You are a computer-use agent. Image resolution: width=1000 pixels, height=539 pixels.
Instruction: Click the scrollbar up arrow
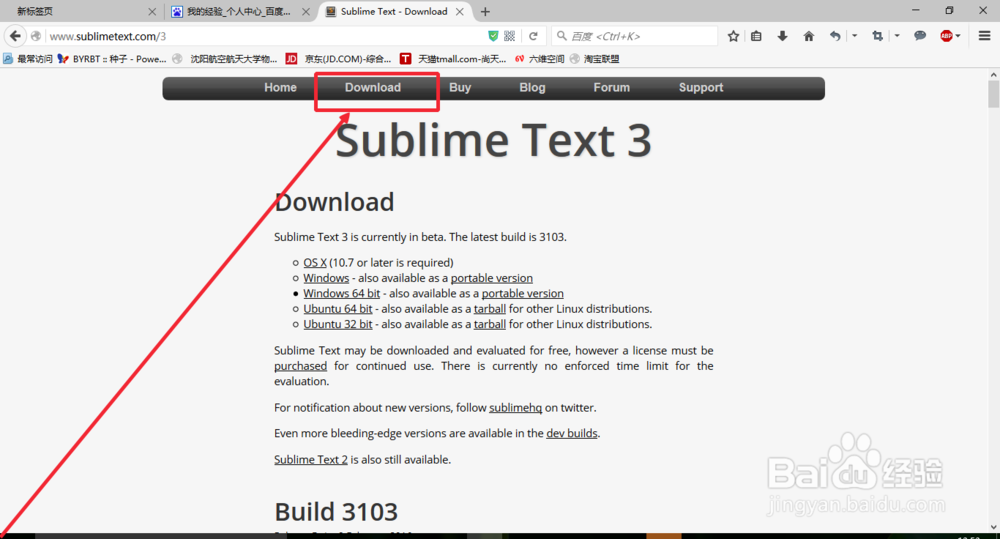point(993,75)
